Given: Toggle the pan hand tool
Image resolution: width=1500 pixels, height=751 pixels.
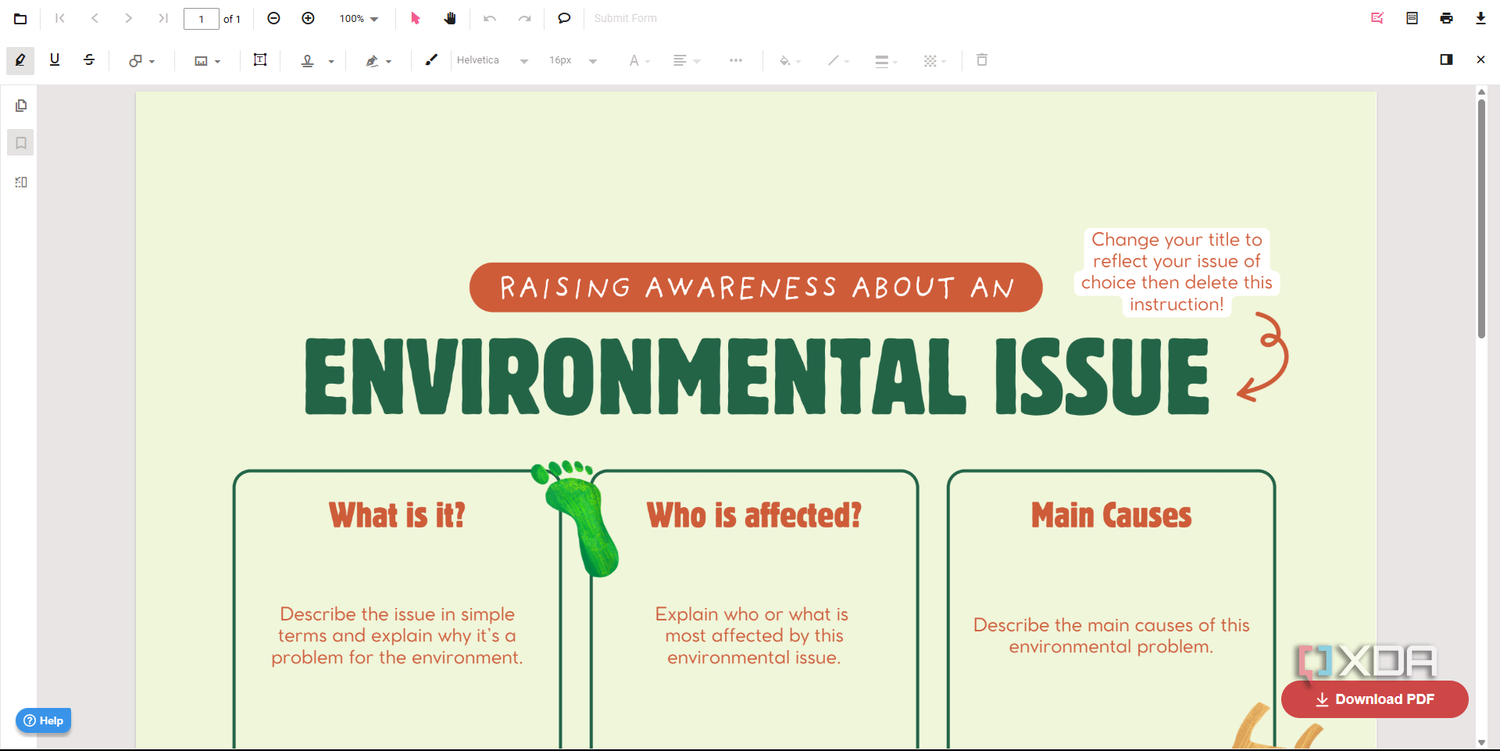Looking at the screenshot, I should [x=450, y=19].
